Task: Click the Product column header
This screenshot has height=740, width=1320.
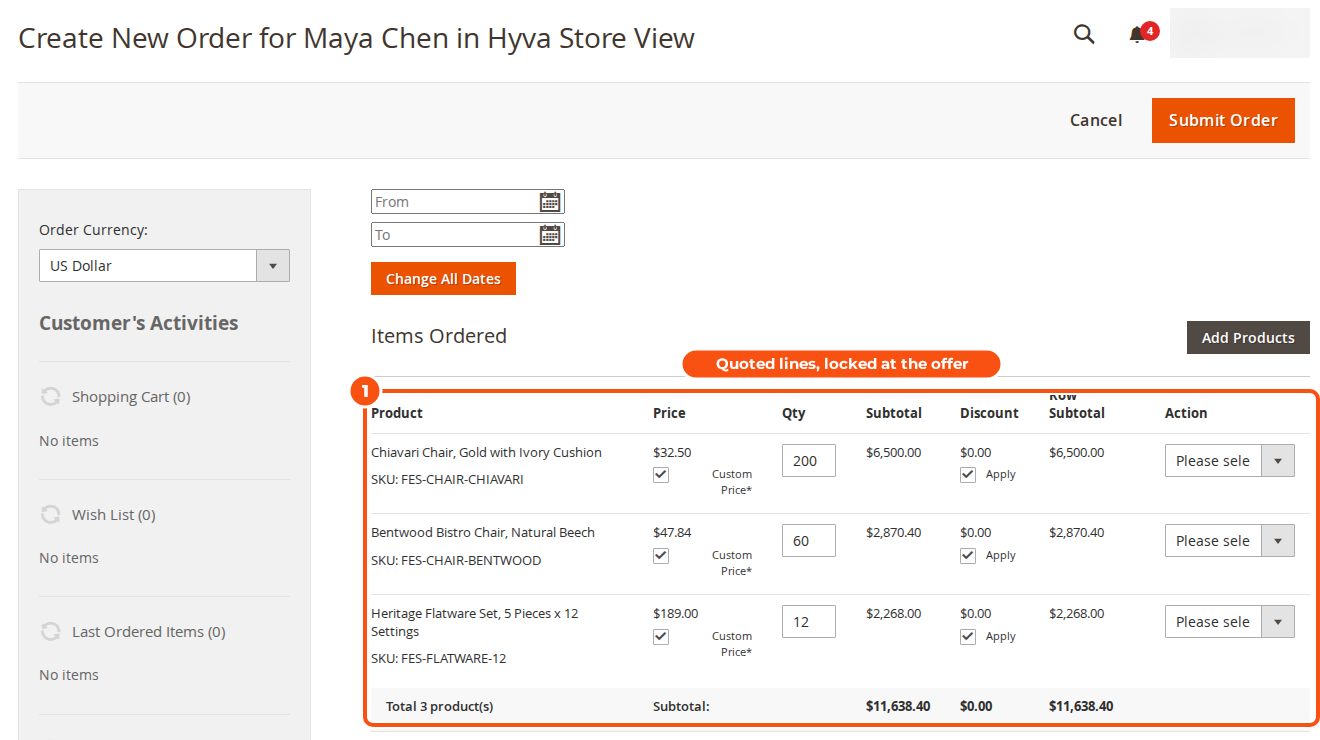Action: pos(397,413)
